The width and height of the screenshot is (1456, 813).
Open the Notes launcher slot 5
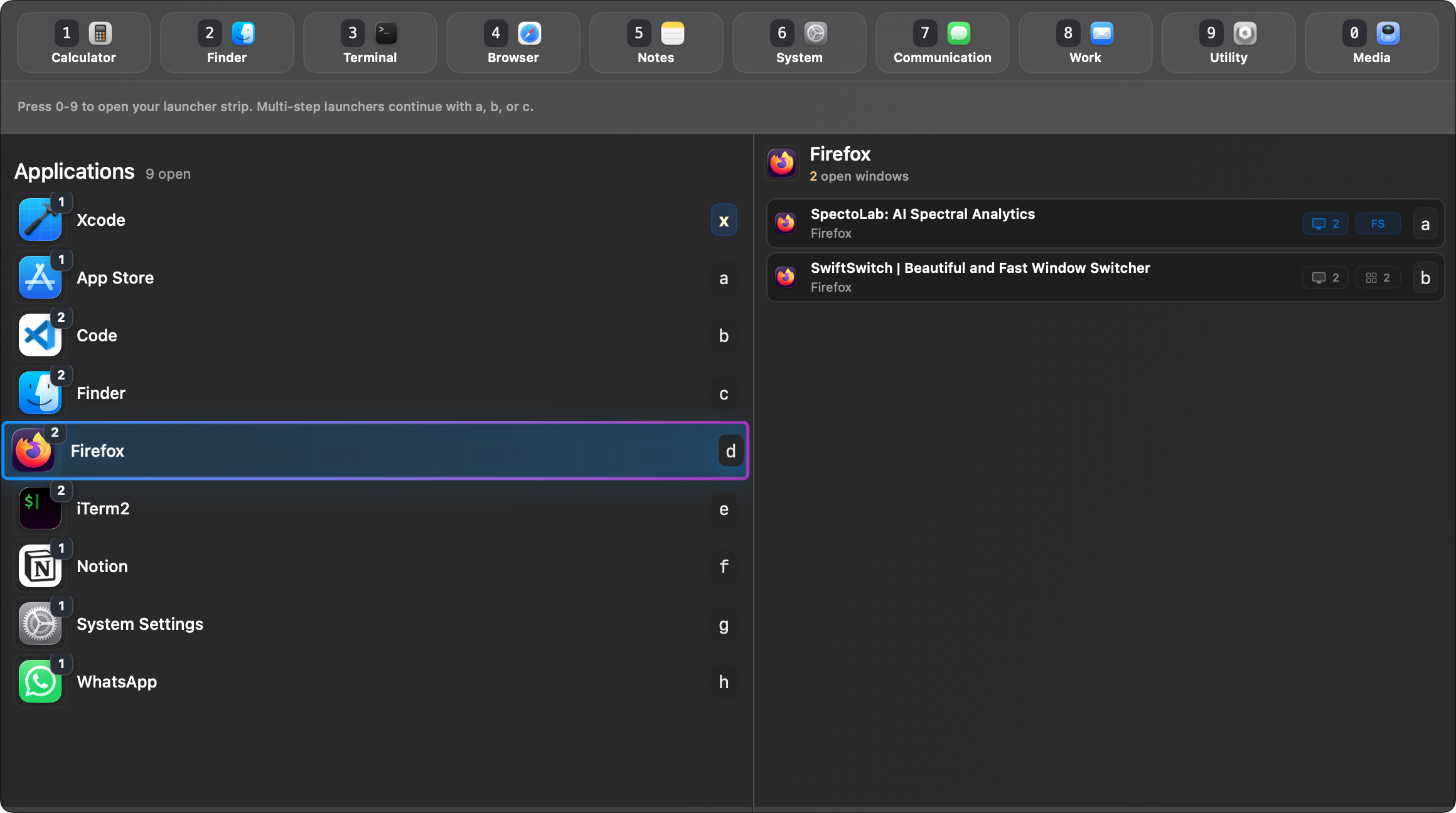(656, 43)
